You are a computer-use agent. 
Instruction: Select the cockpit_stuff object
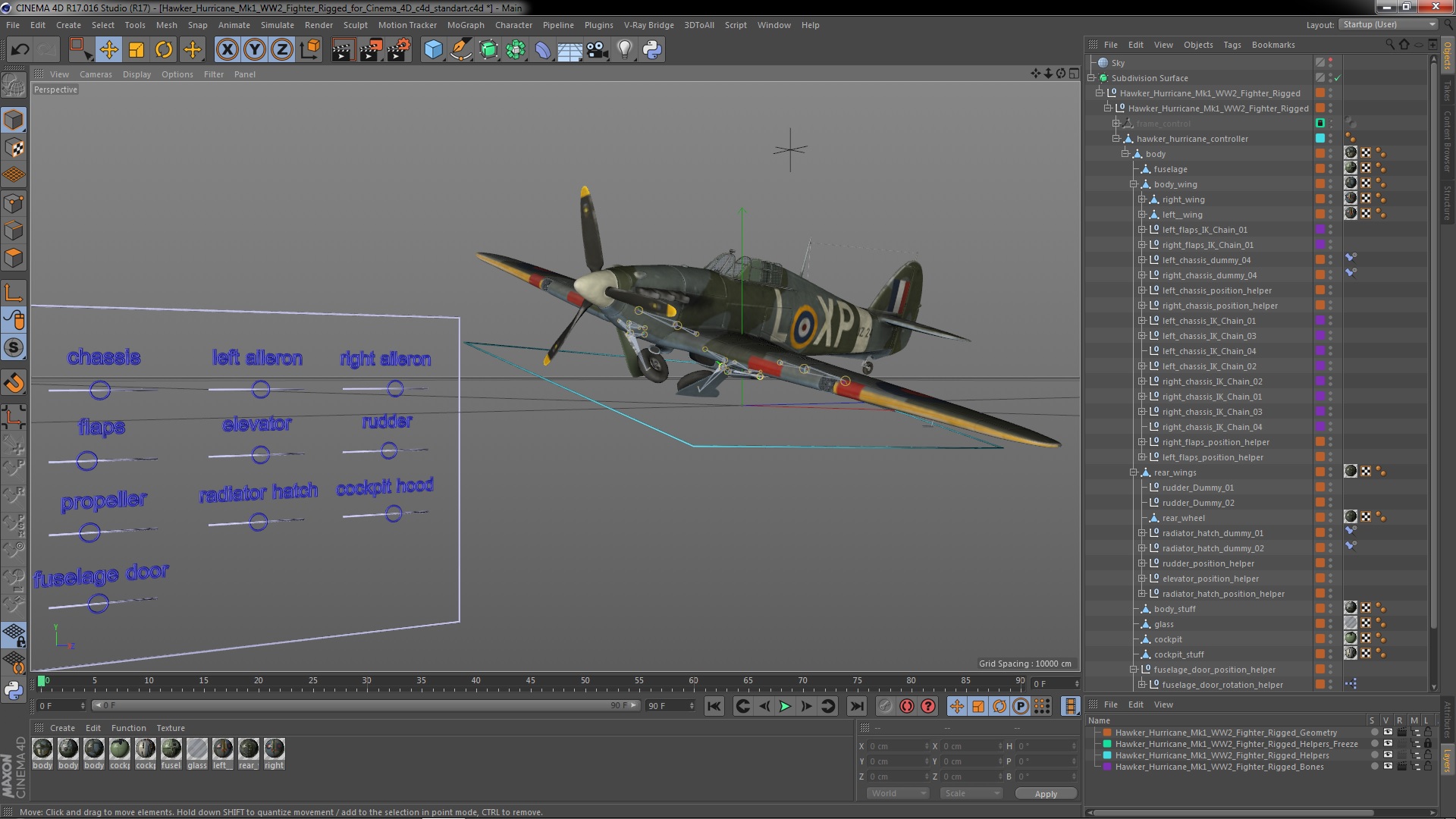[x=1178, y=654]
